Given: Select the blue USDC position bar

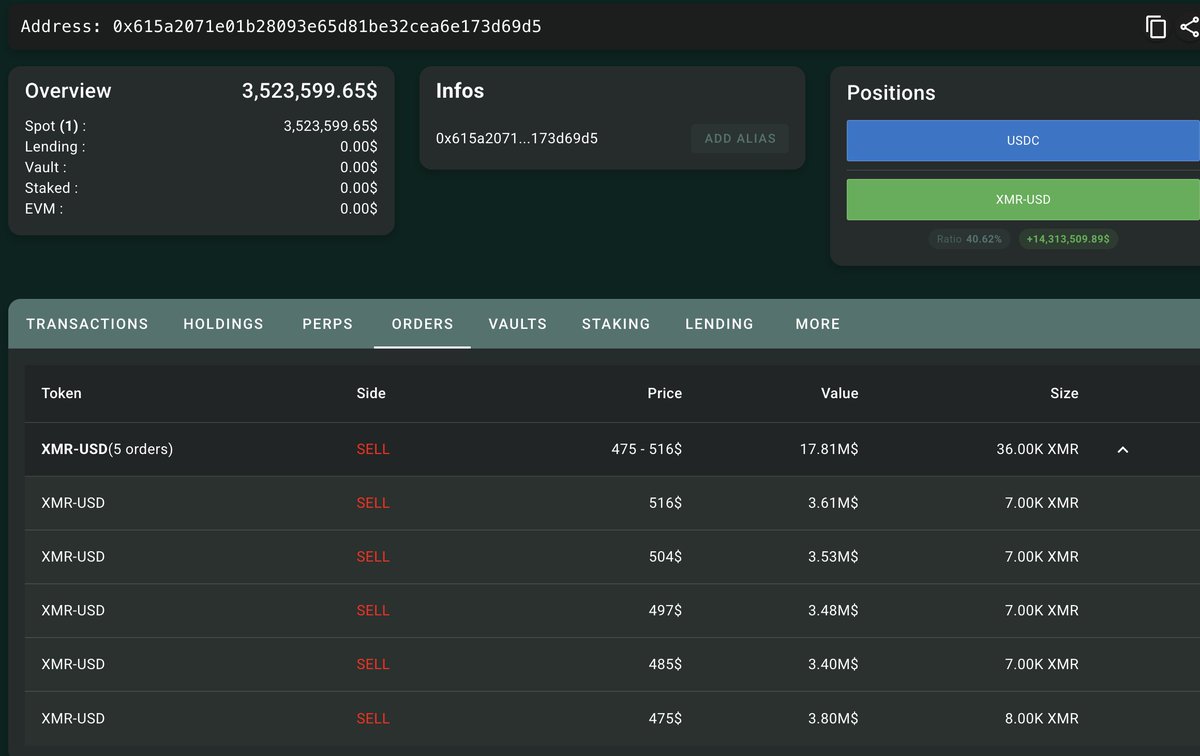Looking at the screenshot, I should pyautogui.click(x=1023, y=141).
